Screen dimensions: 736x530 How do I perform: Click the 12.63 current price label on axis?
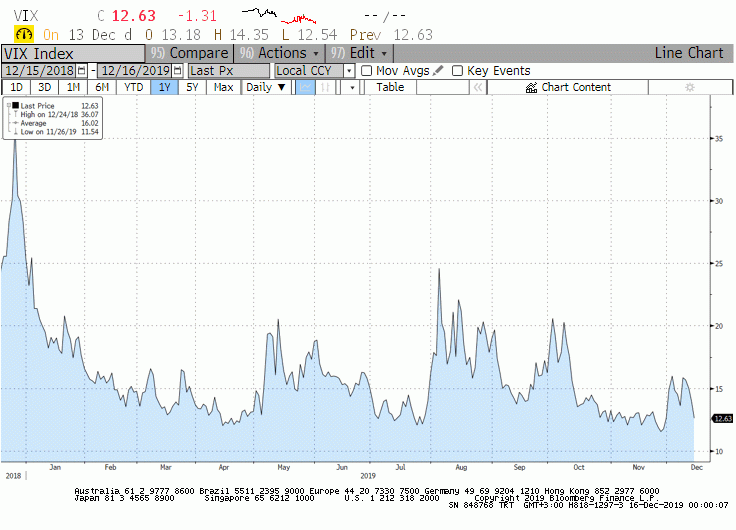pos(722,418)
